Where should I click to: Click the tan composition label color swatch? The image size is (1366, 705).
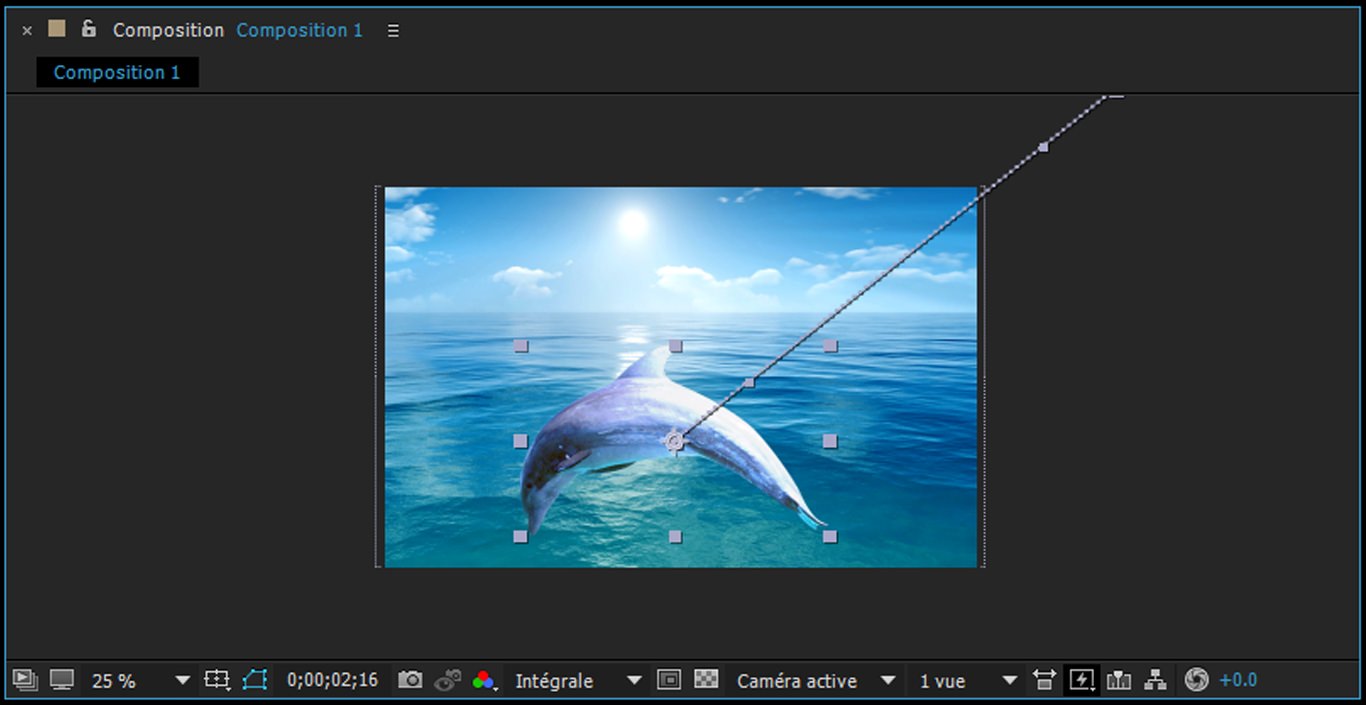[x=57, y=29]
